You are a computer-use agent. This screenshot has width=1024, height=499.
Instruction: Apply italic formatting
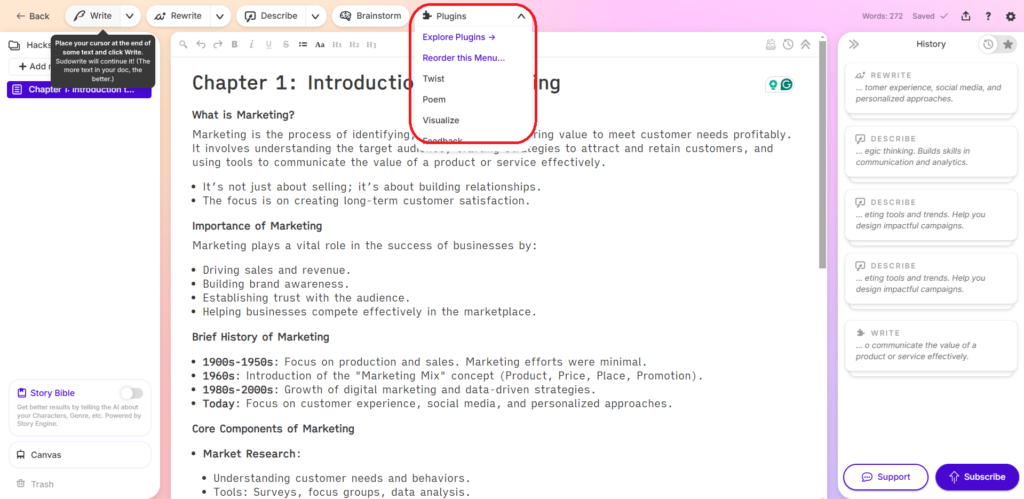click(x=251, y=44)
